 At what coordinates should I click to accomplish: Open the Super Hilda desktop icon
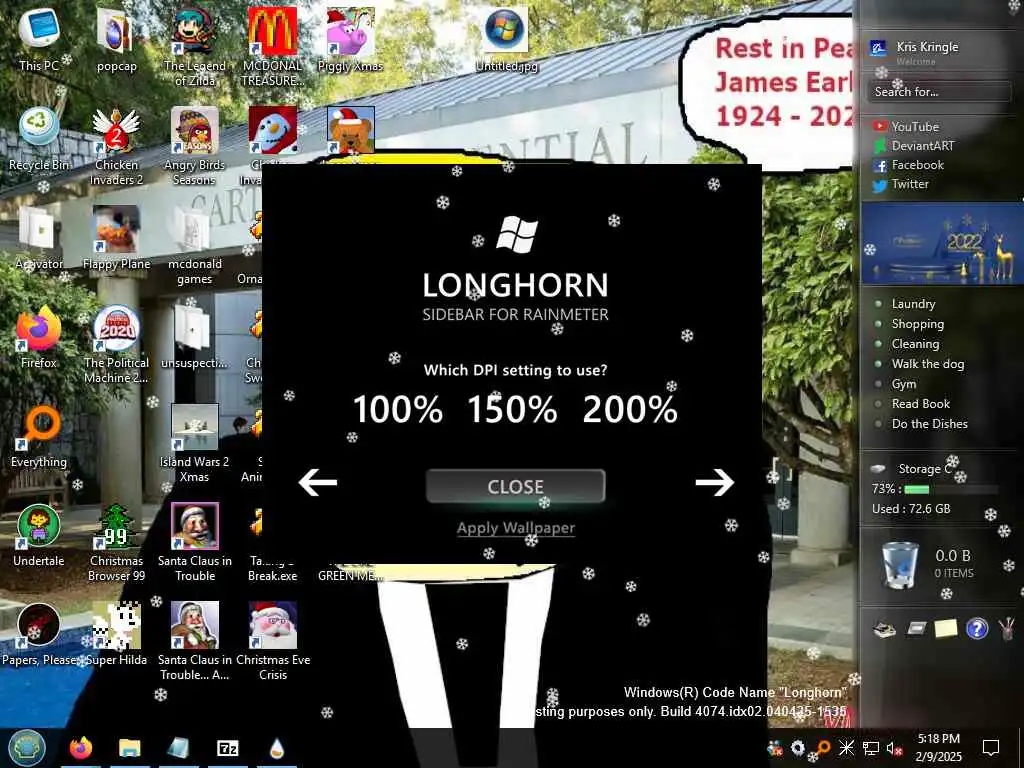[116, 634]
